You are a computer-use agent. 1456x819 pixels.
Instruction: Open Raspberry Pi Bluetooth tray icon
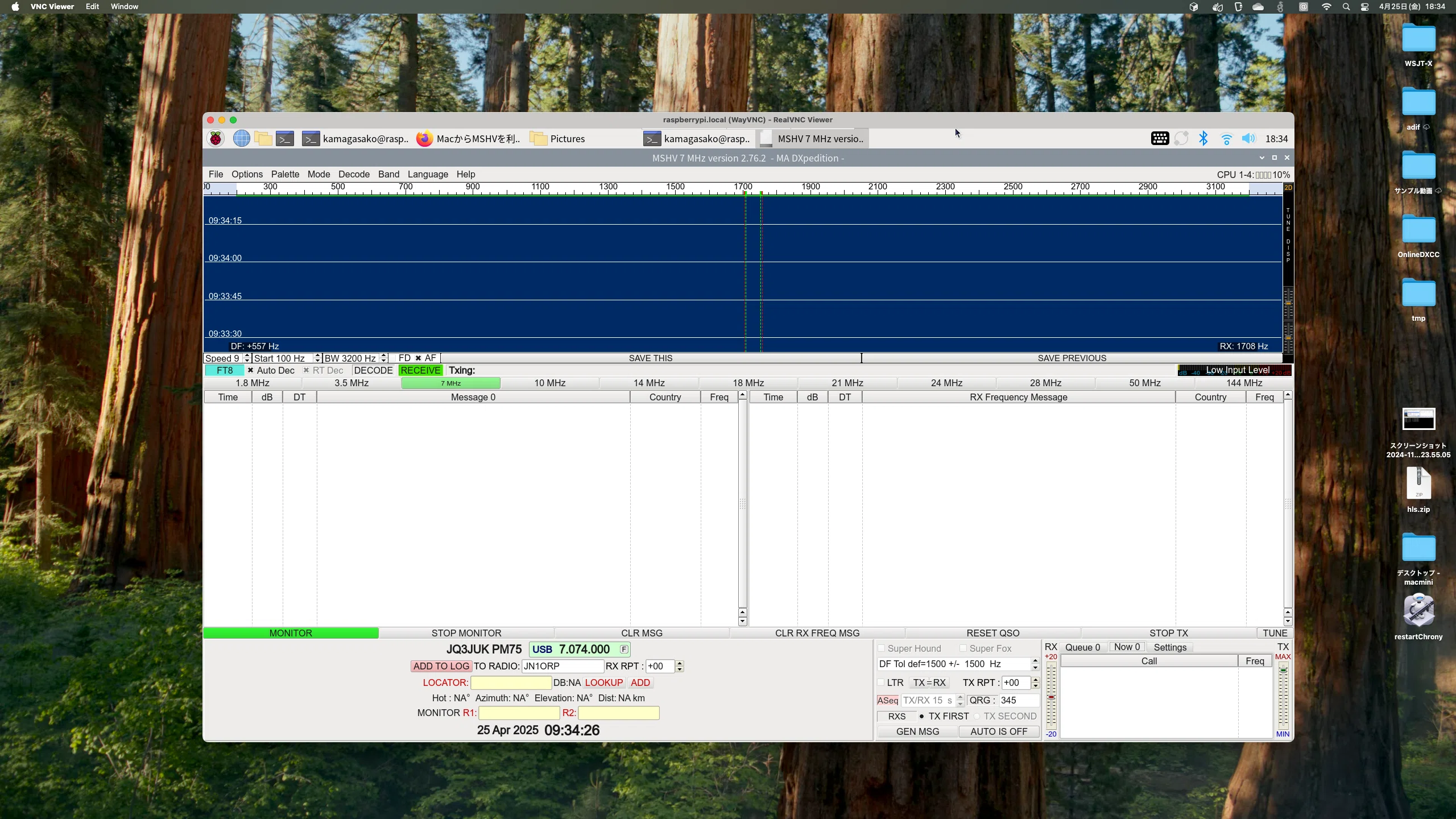[1203, 139]
